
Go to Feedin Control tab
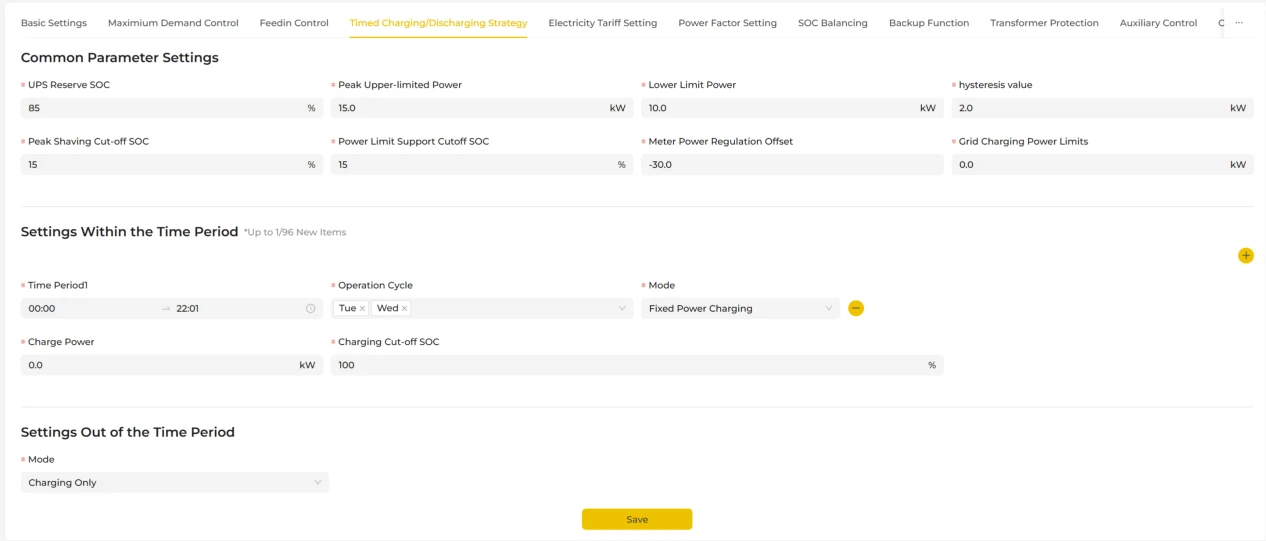[x=294, y=23]
